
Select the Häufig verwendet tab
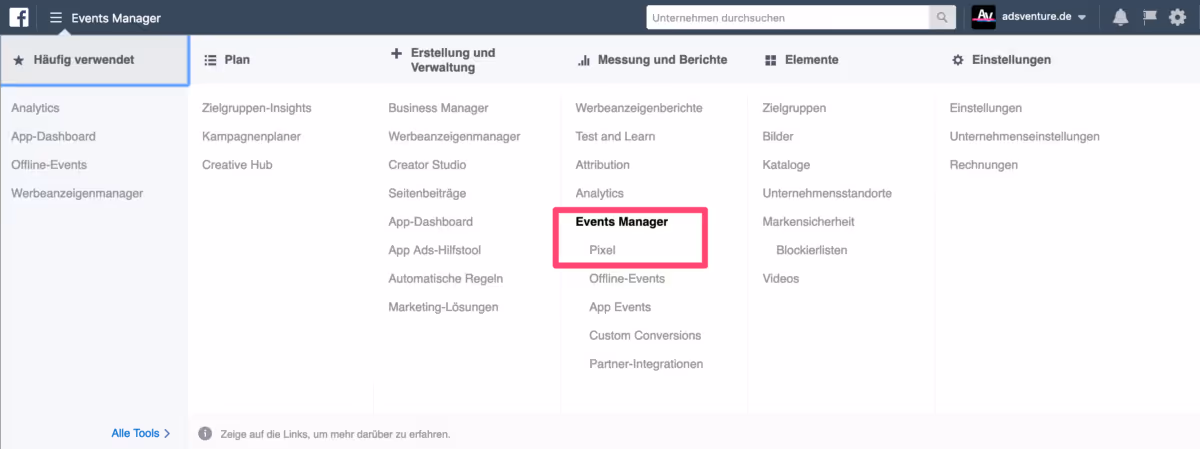click(x=94, y=60)
